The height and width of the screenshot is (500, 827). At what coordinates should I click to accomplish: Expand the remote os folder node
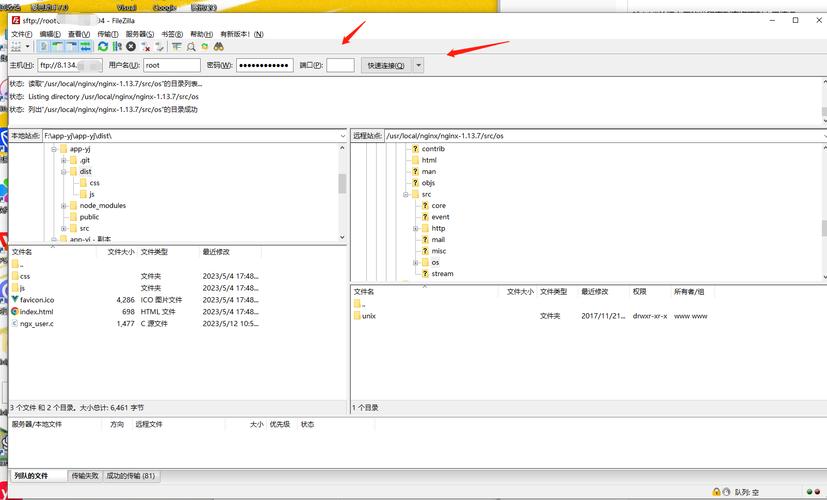(x=416, y=263)
